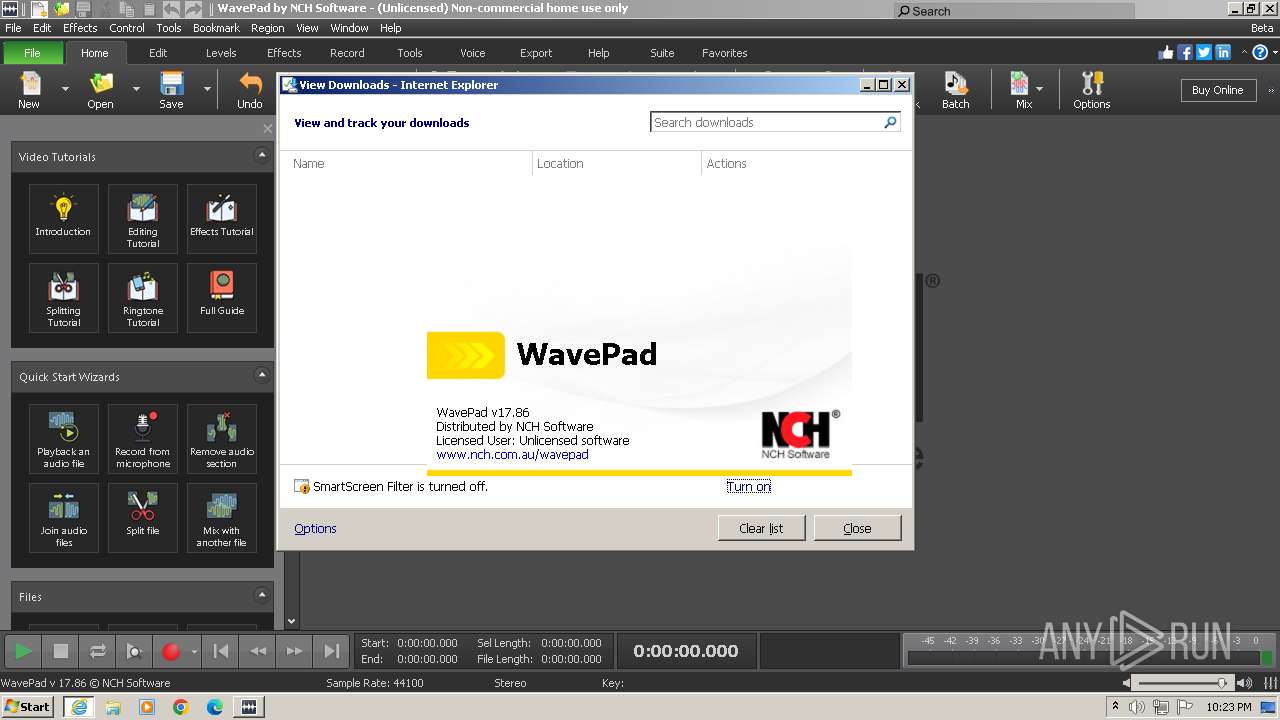Switch to the Voice ribbon tab
The height and width of the screenshot is (720, 1280).
[473, 53]
